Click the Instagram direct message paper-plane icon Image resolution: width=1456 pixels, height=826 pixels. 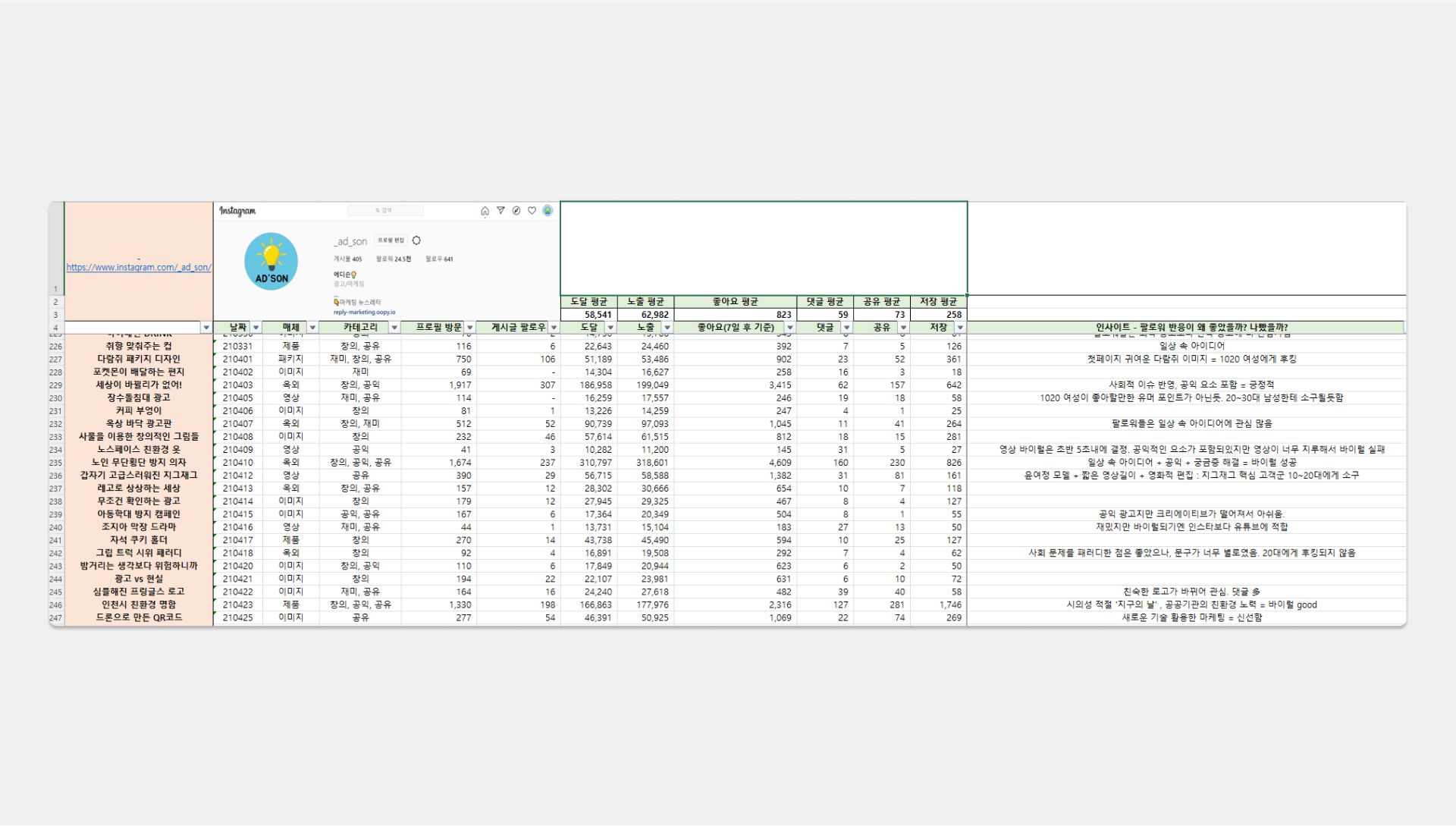(x=500, y=211)
